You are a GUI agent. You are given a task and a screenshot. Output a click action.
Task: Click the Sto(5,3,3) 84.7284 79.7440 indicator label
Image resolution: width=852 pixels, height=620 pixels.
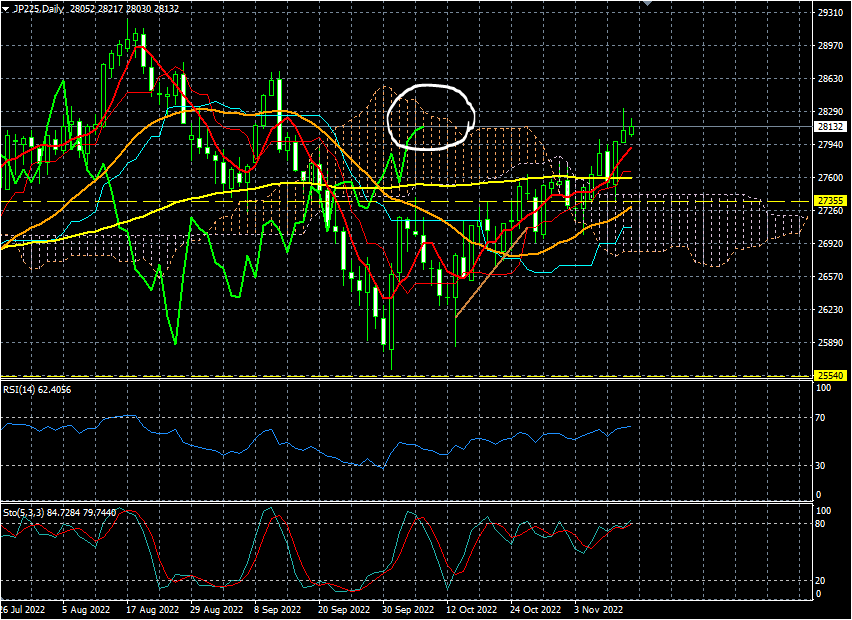click(59, 512)
